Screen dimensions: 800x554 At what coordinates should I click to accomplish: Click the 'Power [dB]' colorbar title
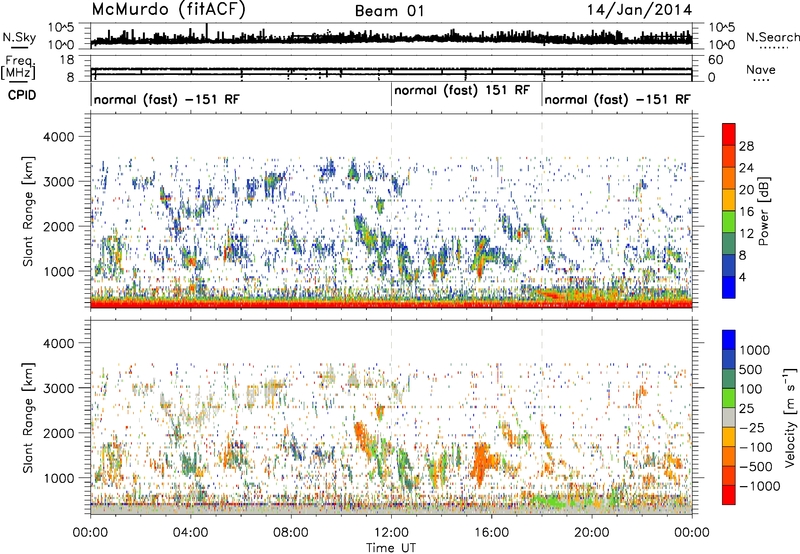(764, 211)
